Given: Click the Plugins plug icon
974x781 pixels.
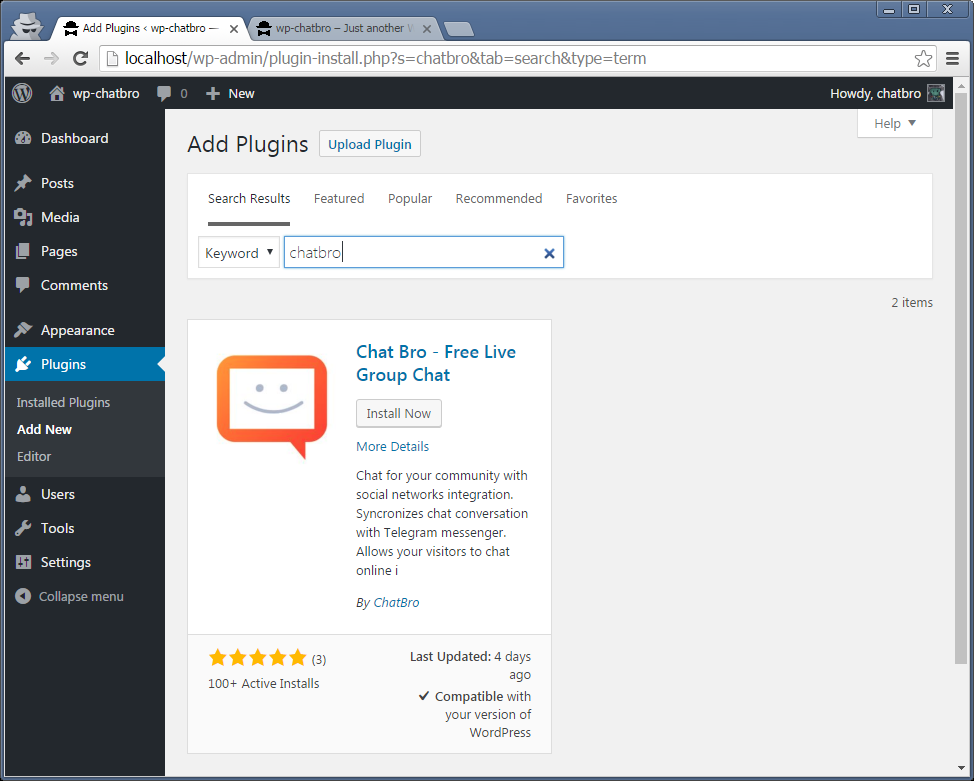Looking at the screenshot, I should [x=23, y=364].
